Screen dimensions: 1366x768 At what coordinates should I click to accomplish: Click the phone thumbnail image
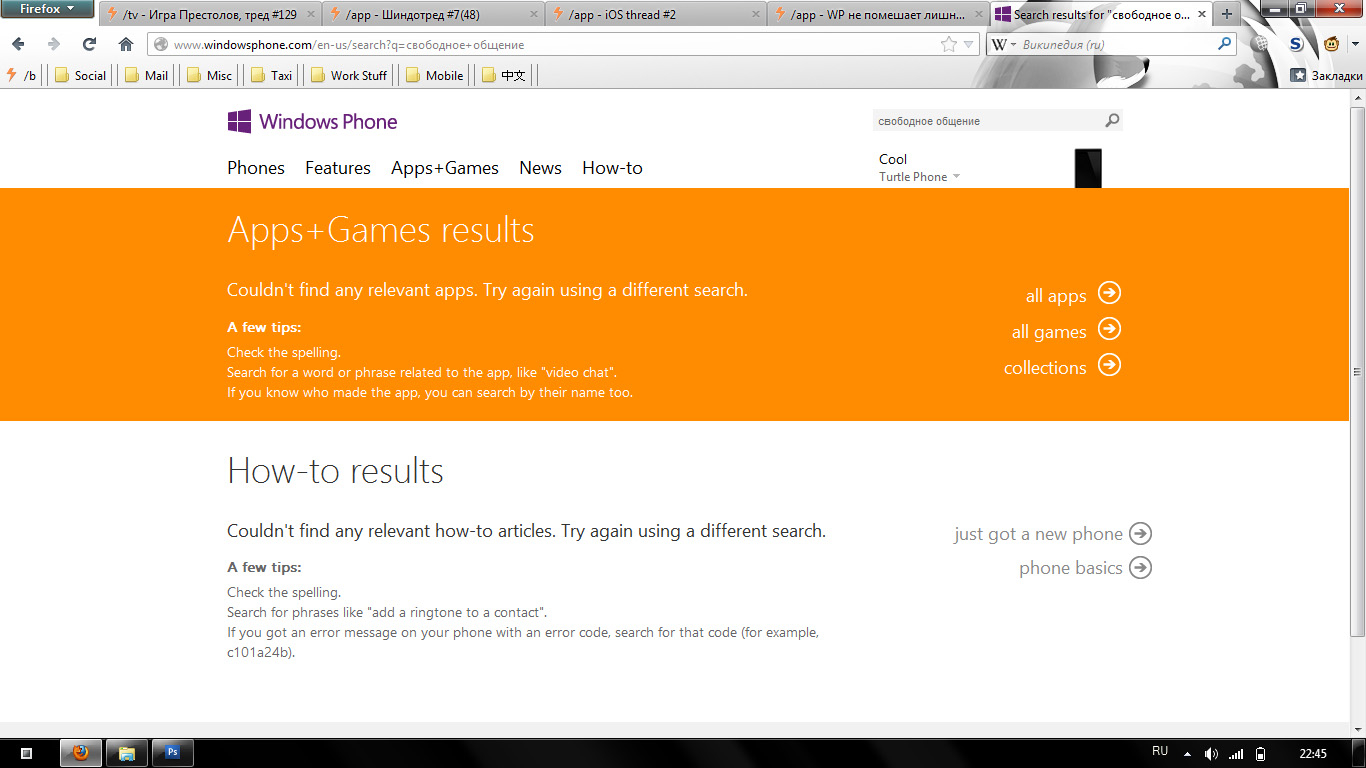coord(1088,168)
